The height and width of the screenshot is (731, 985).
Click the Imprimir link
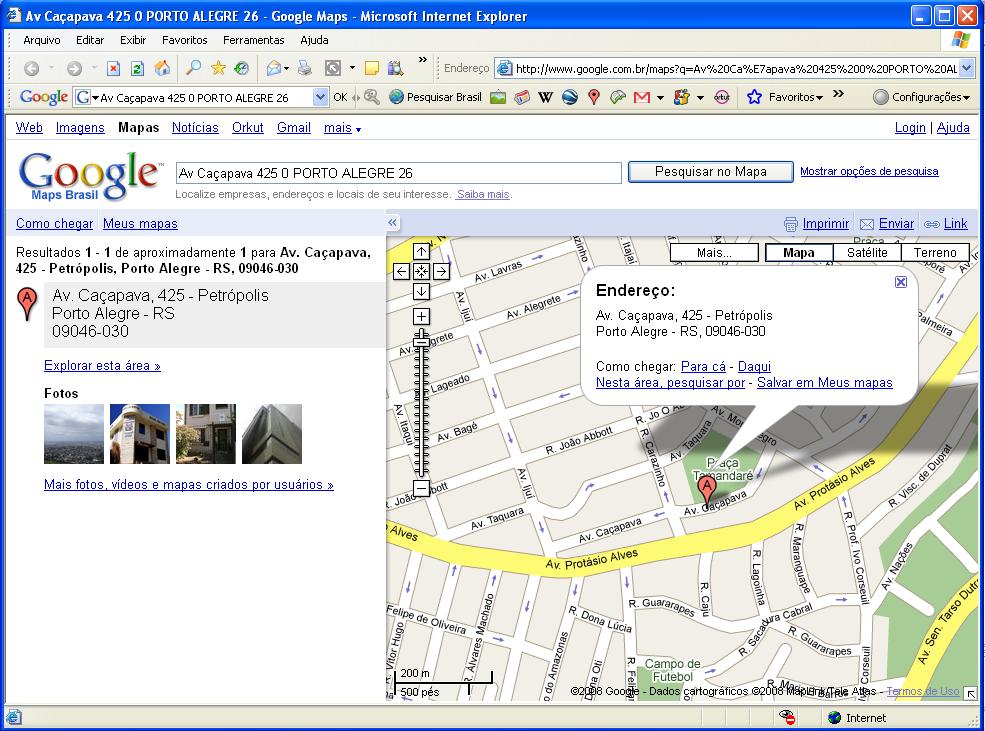[x=825, y=224]
